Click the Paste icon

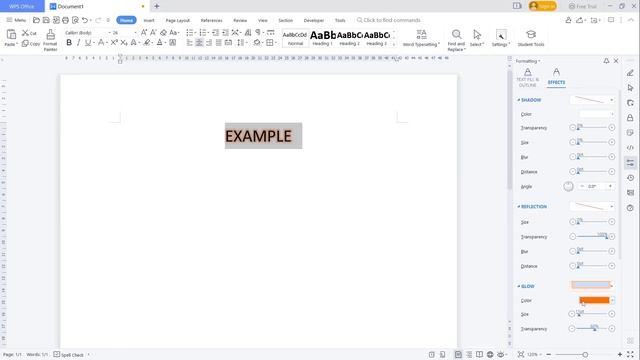(11, 34)
